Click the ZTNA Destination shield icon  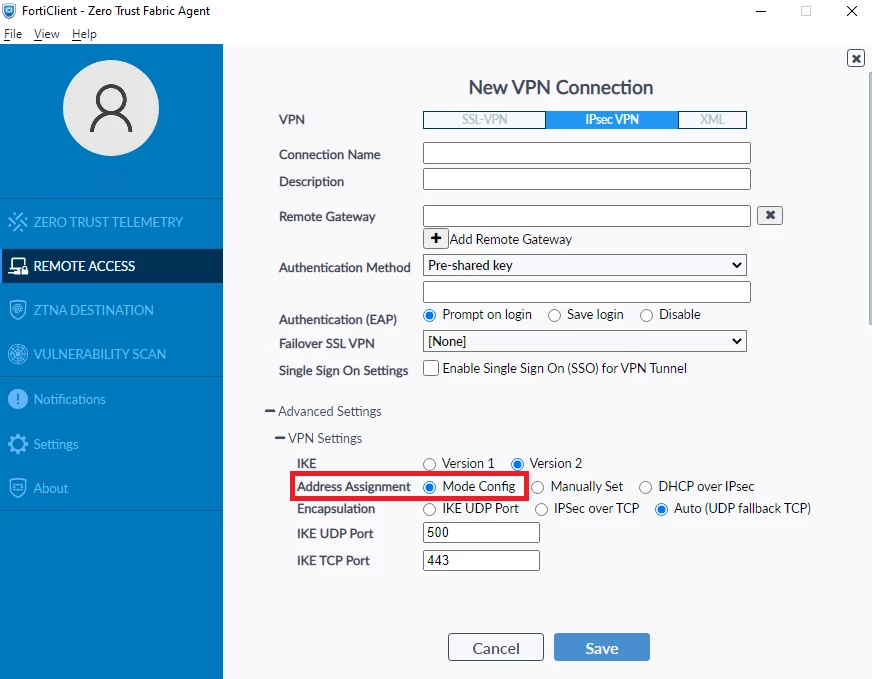(18, 310)
